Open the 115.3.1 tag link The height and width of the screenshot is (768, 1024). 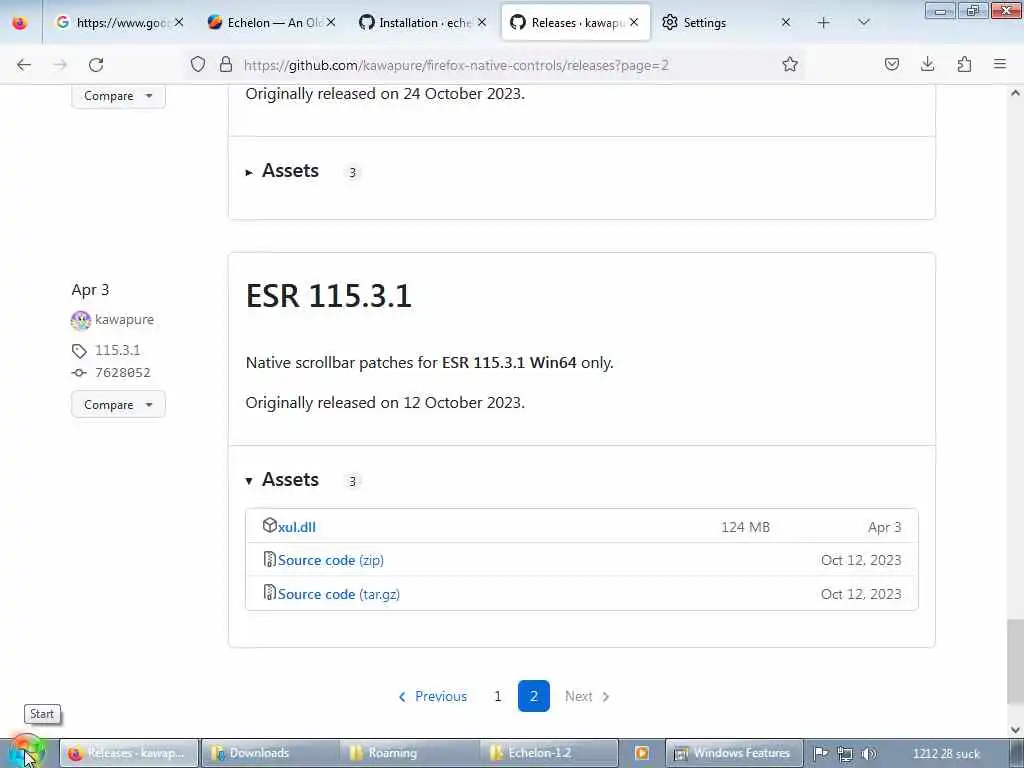(118, 350)
